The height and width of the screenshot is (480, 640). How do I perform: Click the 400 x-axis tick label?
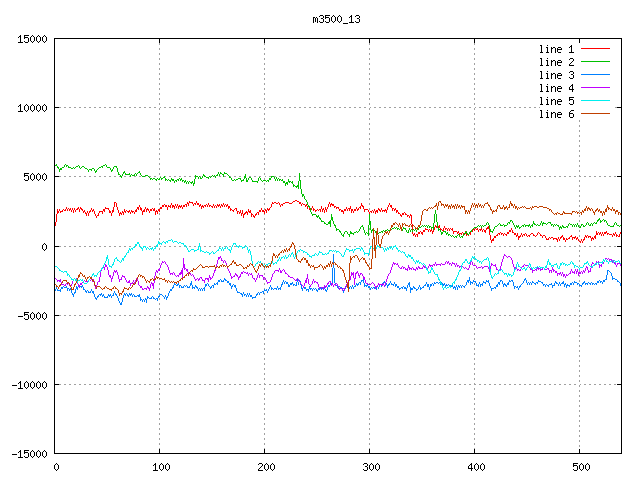pyautogui.click(x=474, y=466)
